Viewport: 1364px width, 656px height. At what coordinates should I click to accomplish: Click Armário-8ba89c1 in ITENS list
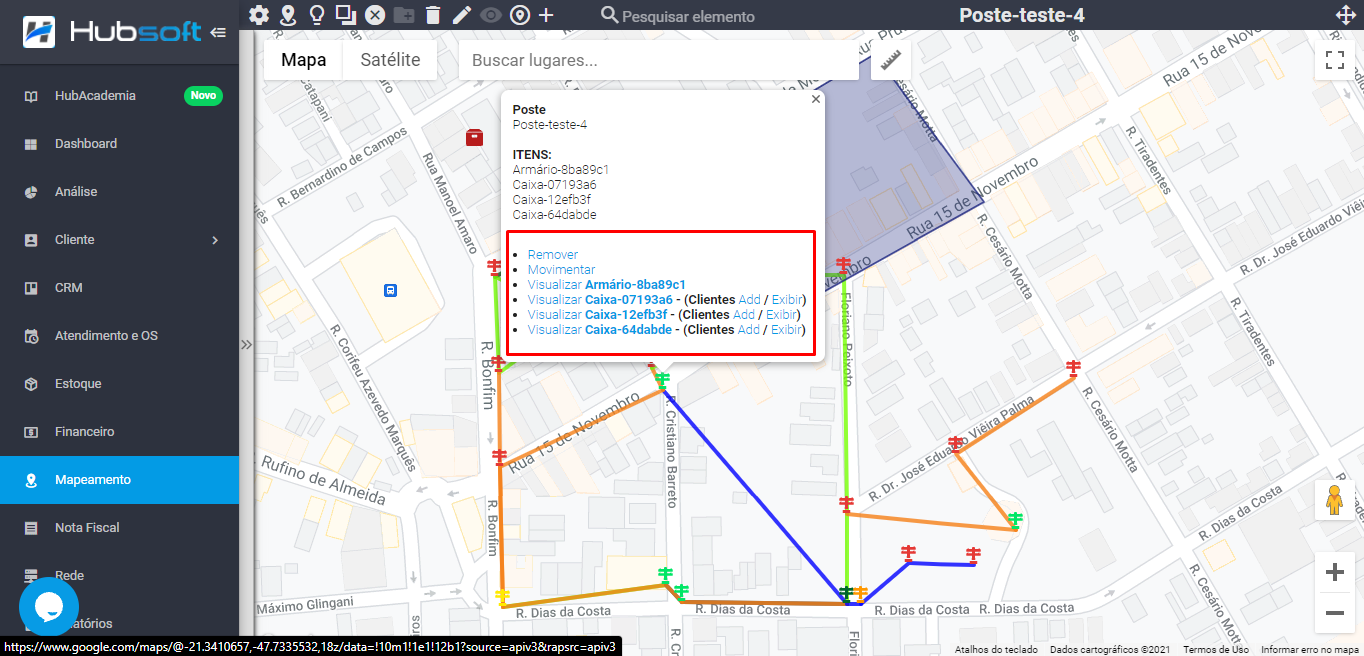point(561,170)
